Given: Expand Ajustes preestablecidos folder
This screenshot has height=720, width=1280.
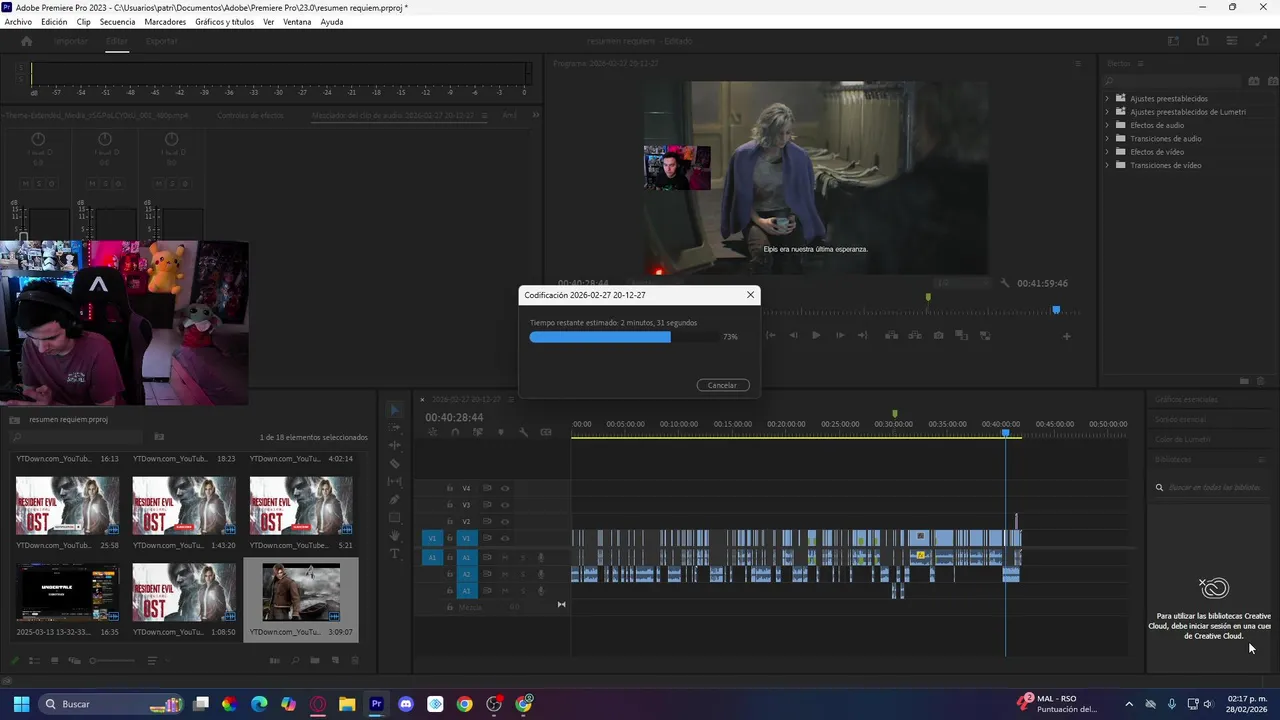Looking at the screenshot, I should coord(1107,98).
